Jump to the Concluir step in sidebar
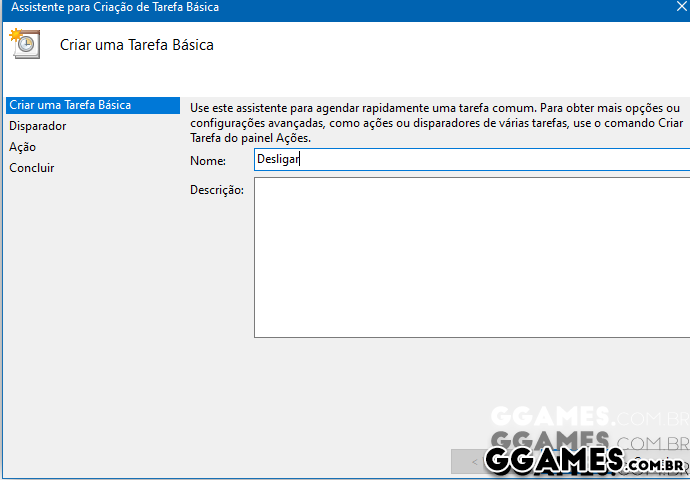The image size is (690, 480). 32,168
